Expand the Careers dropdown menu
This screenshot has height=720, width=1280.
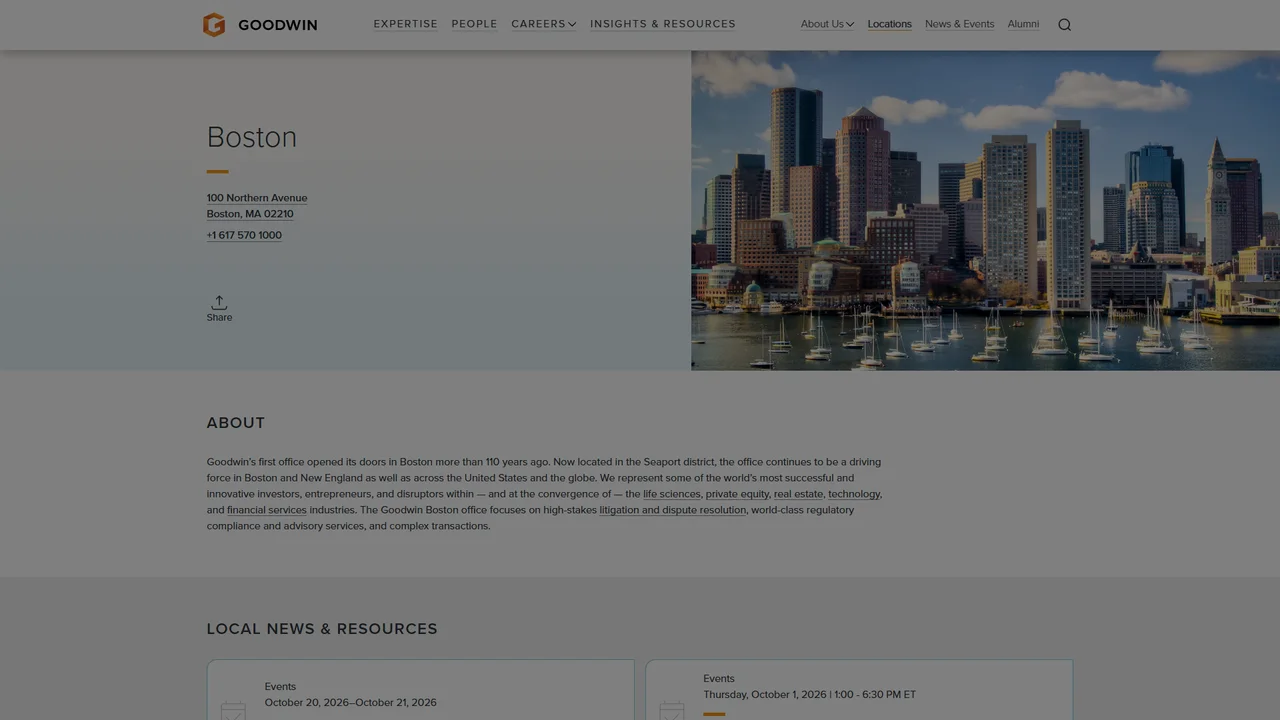pyautogui.click(x=543, y=24)
